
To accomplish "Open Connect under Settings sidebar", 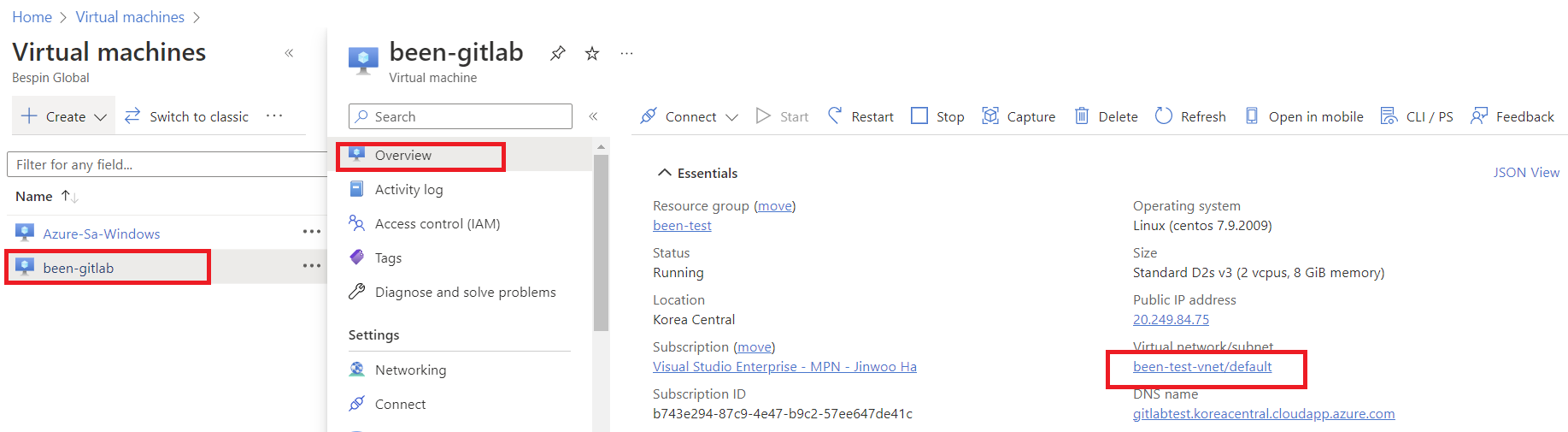I will click(x=400, y=404).
